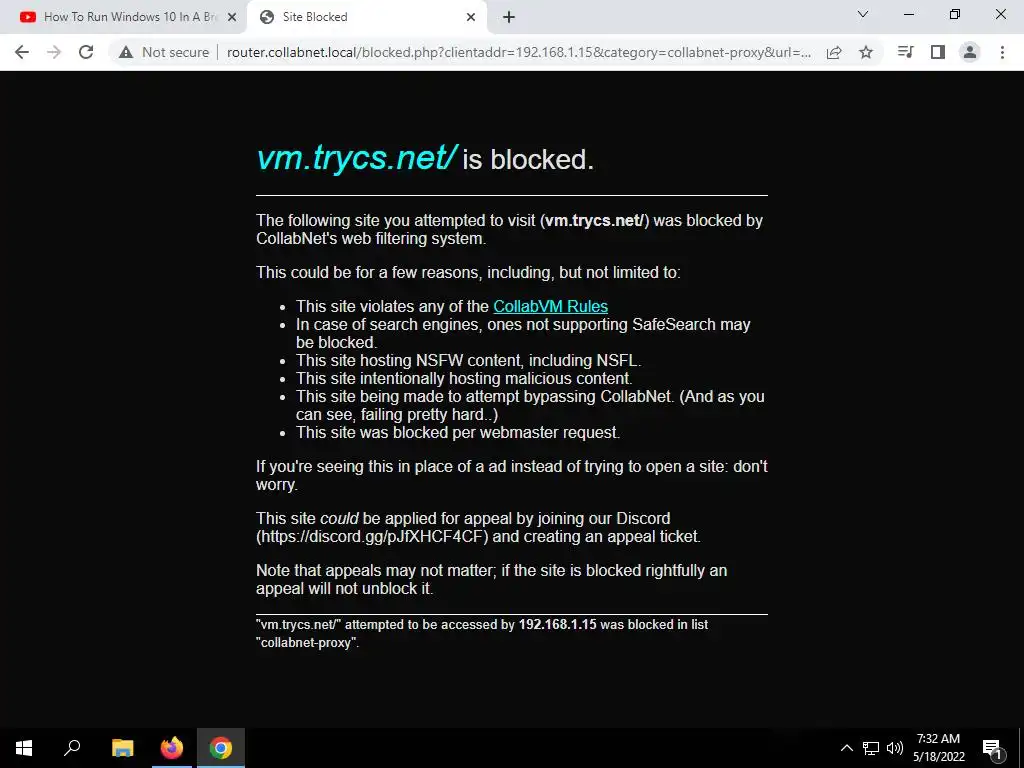Reload the blocked page
The width and height of the screenshot is (1024, 768).
tap(86, 52)
